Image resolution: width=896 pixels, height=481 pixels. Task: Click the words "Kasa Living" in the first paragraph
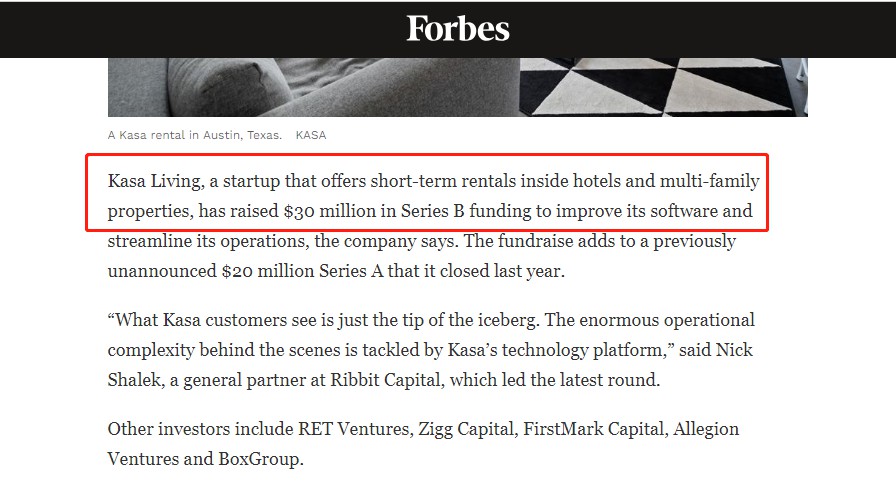[154, 181]
